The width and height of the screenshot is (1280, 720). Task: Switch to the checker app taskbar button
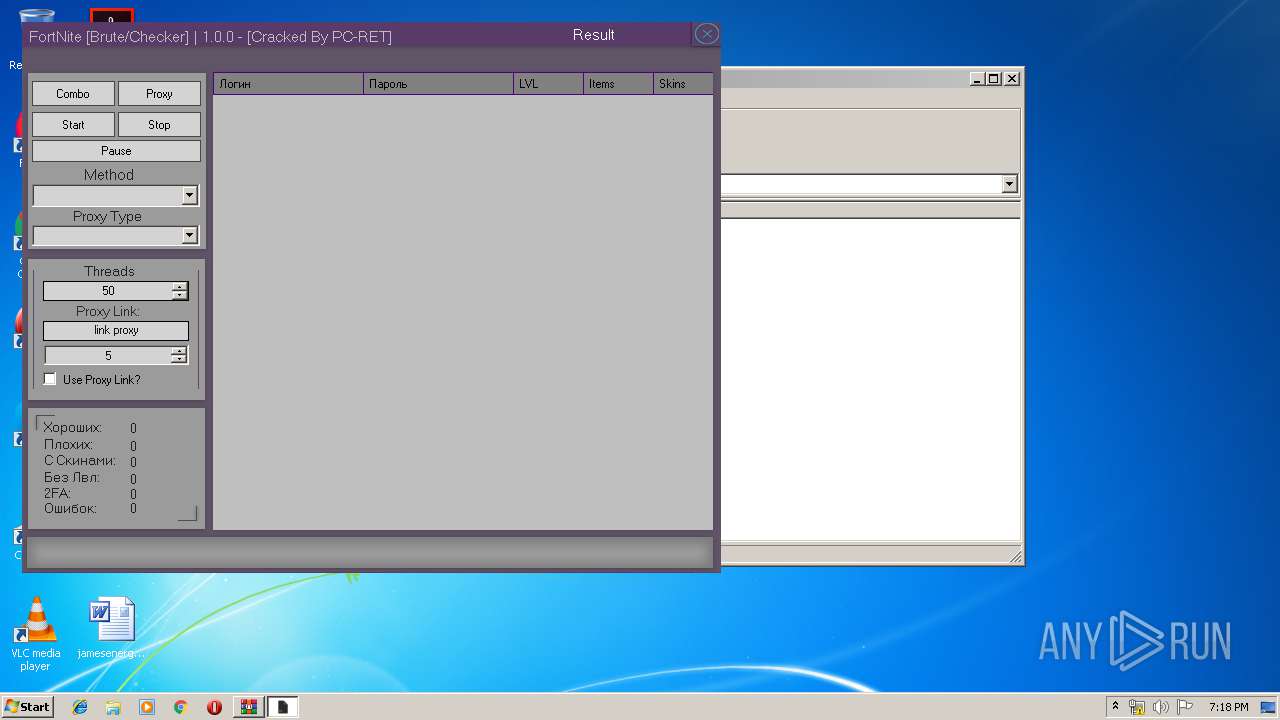tap(282, 707)
